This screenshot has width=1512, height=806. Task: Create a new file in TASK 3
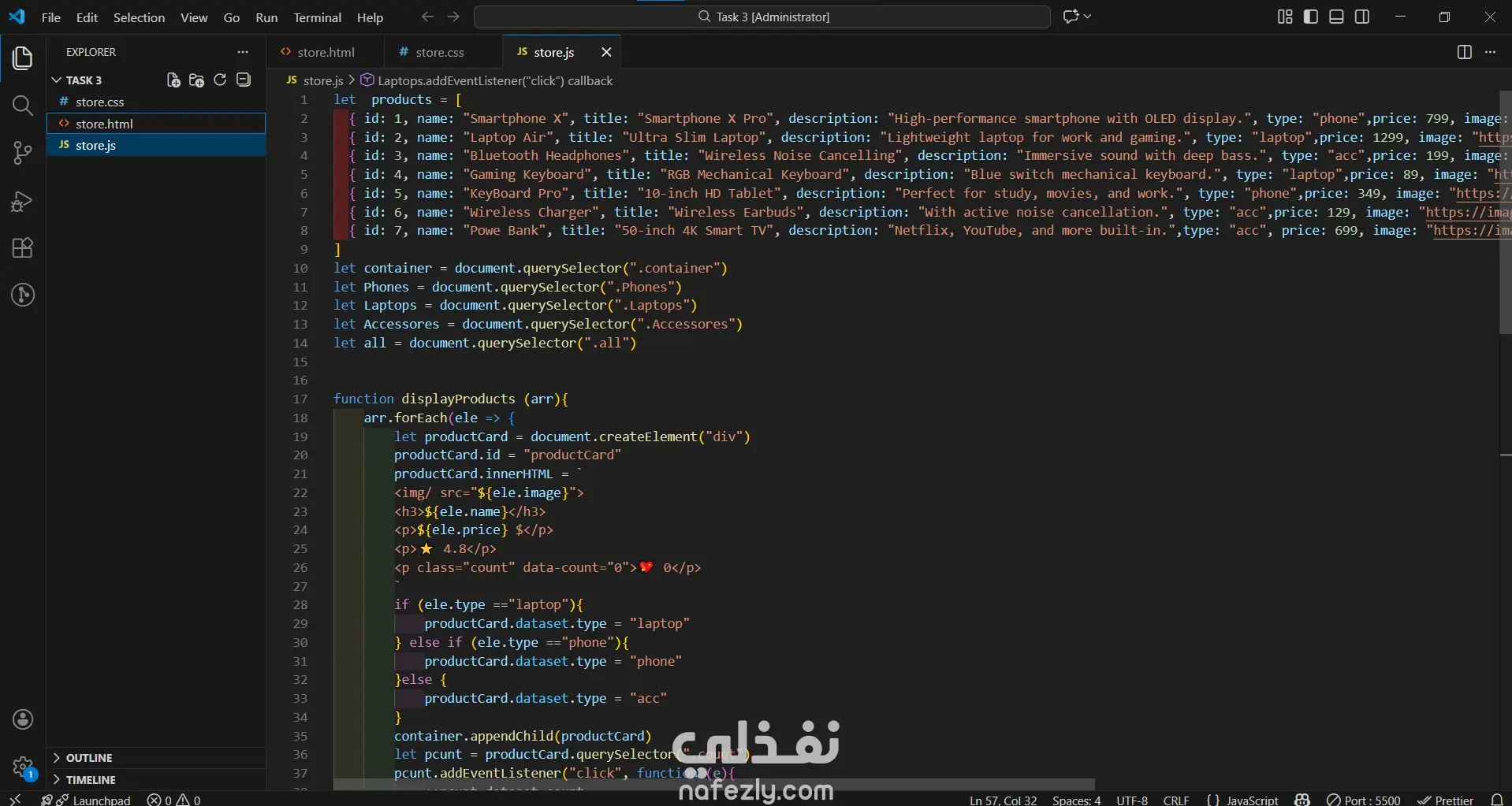point(173,80)
